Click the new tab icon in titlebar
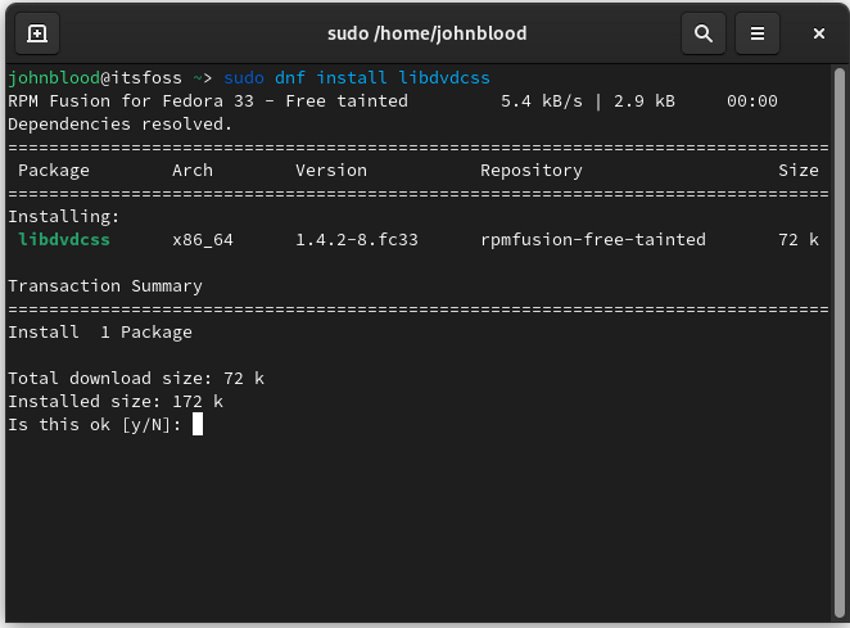The height and width of the screenshot is (628, 850). click(37, 33)
